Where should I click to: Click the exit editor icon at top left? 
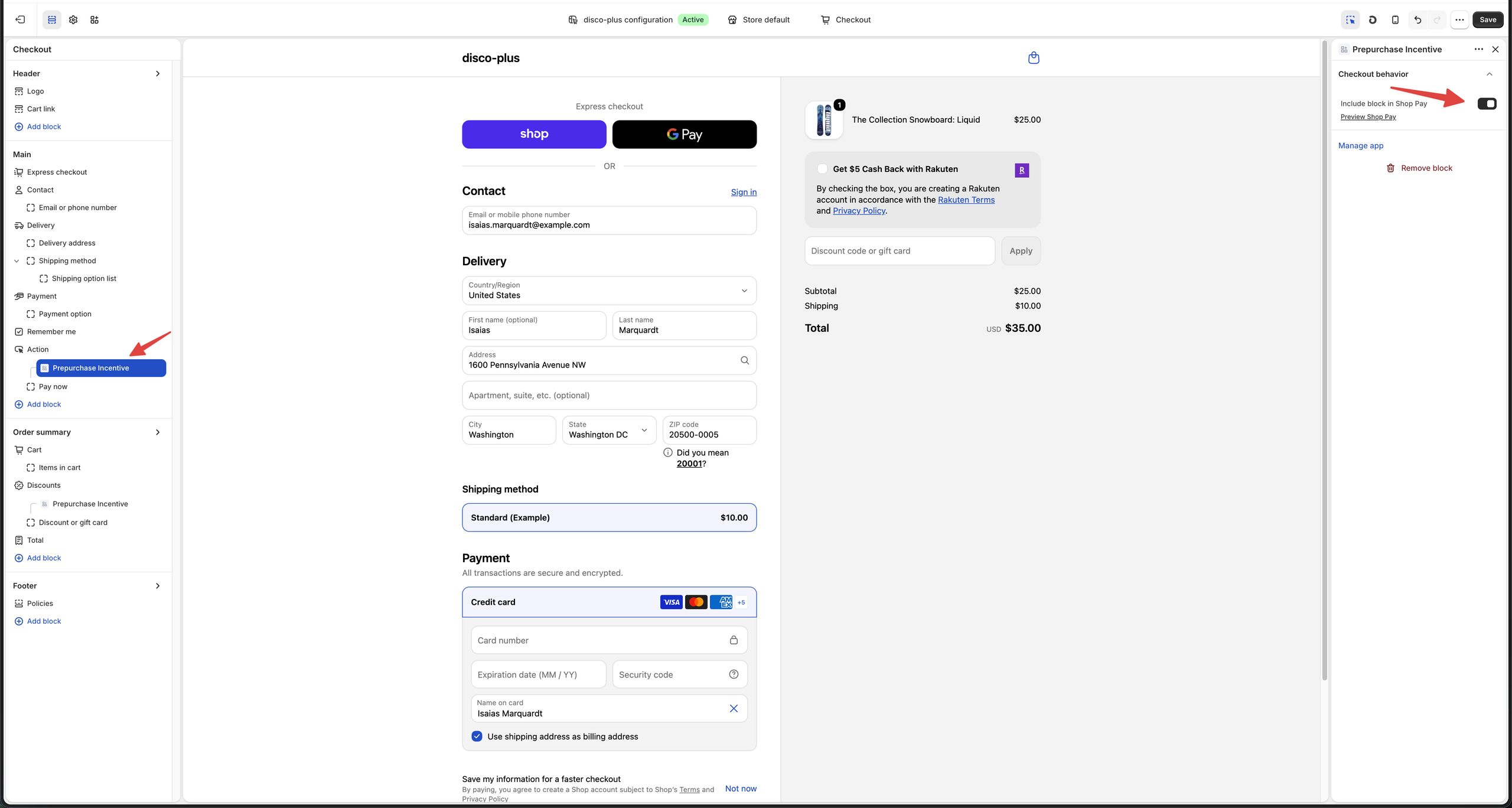click(x=20, y=19)
